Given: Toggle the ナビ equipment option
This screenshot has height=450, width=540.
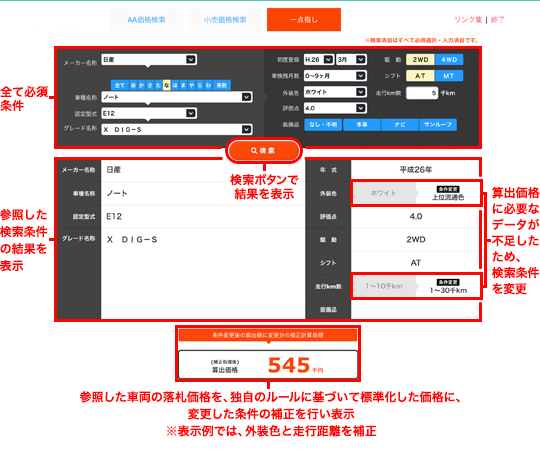Looking at the screenshot, I should [x=400, y=125].
